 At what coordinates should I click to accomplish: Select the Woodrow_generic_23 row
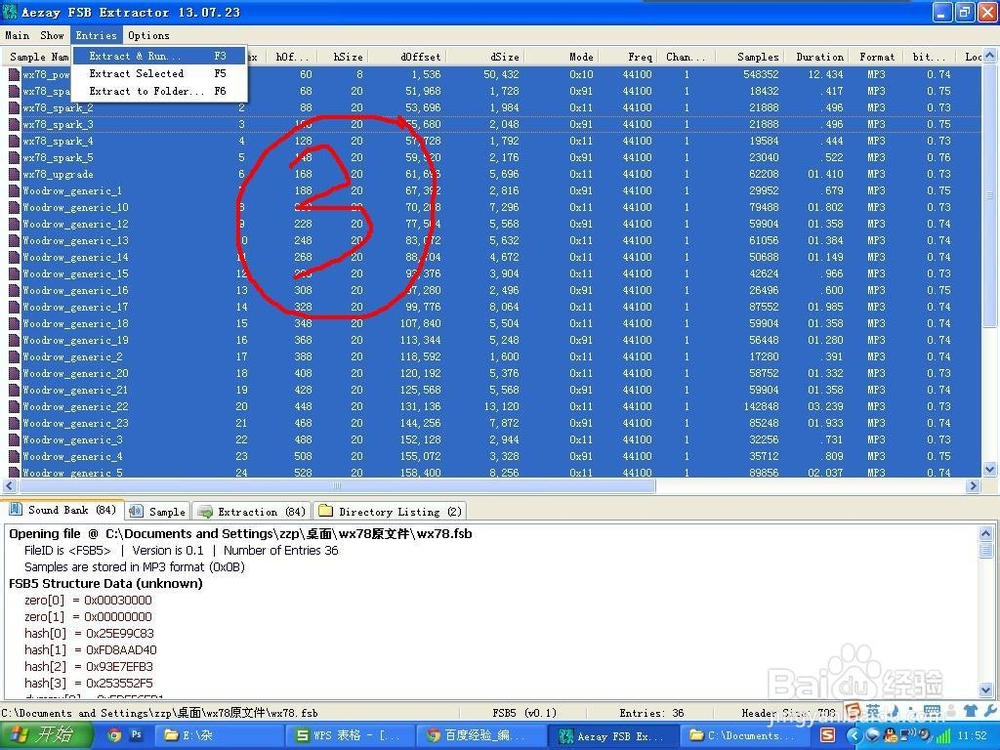click(x=492, y=423)
